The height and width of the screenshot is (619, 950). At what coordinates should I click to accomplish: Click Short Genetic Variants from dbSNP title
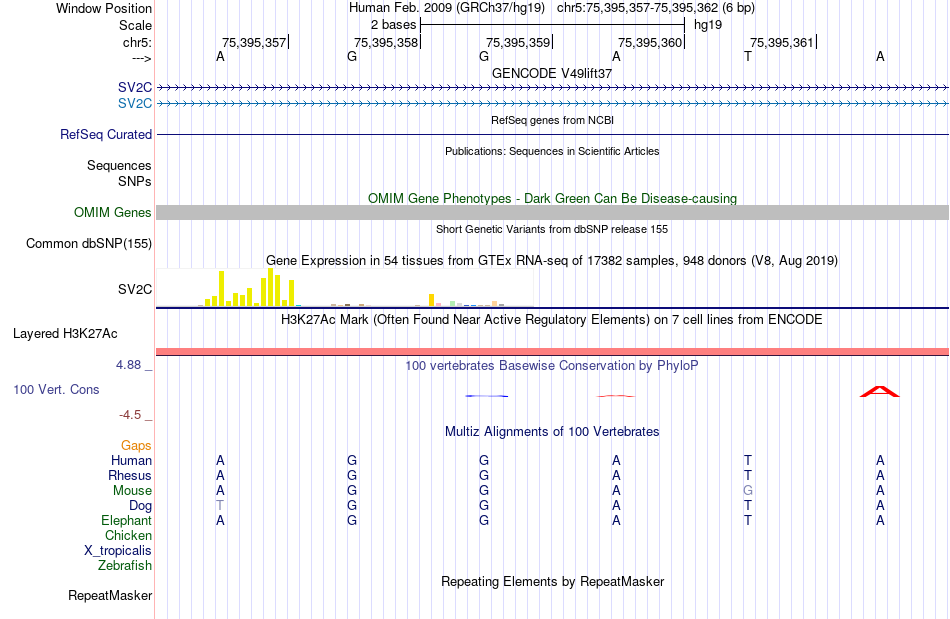552,230
